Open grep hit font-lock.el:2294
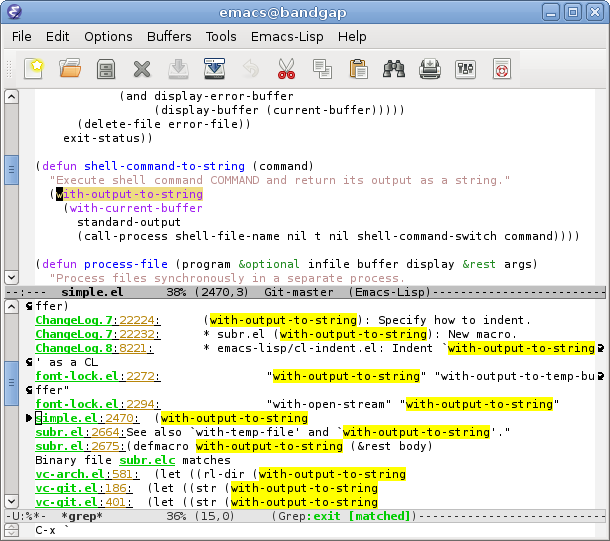 pos(98,404)
